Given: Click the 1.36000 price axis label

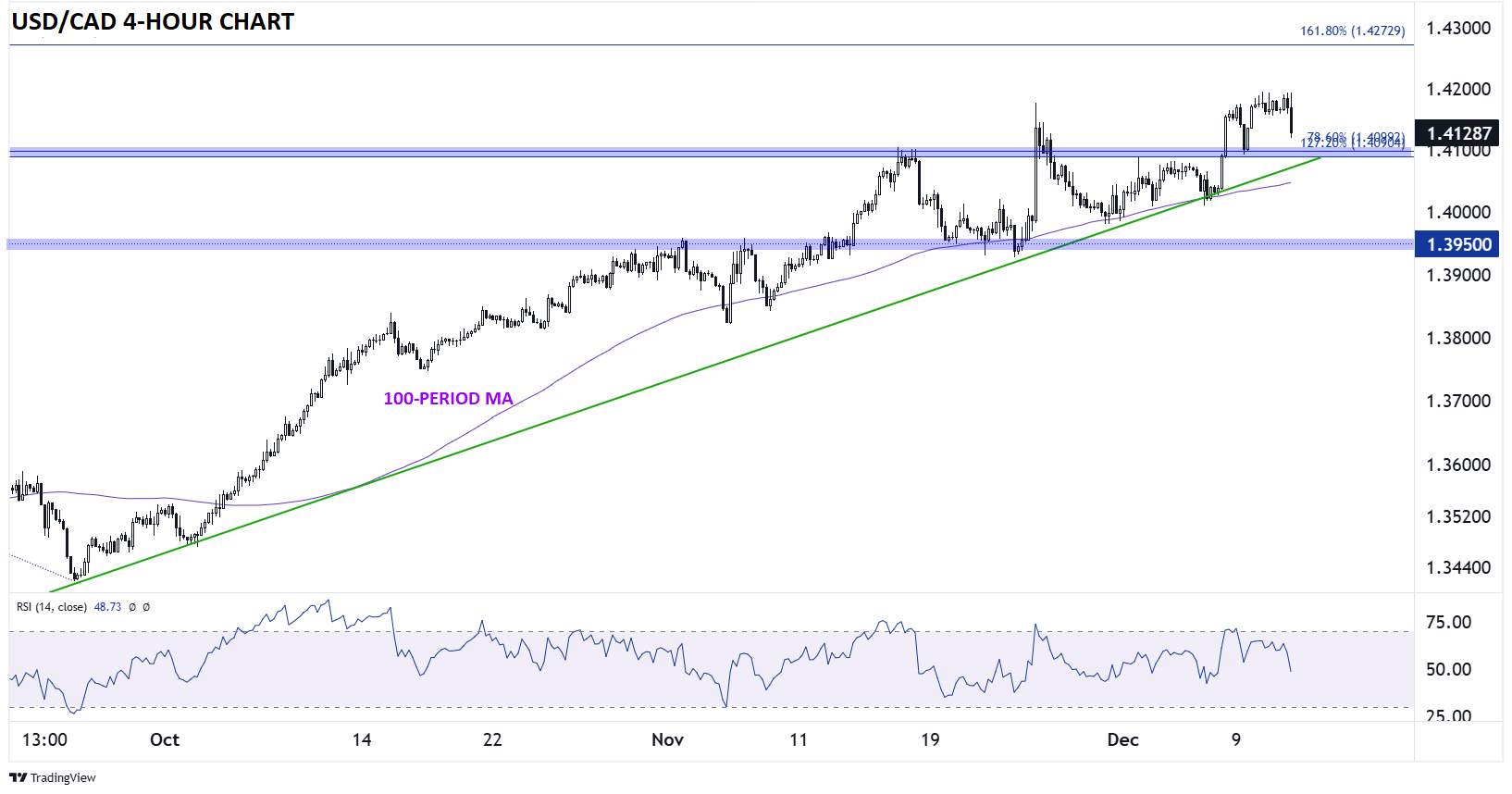Looking at the screenshot, I should pyautogui.click(x=1458, y=465).
